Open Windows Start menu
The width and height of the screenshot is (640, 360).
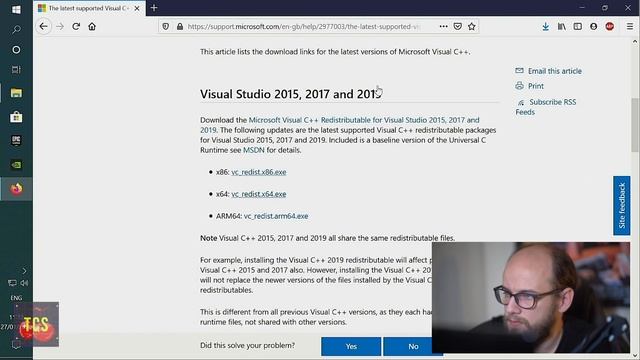pos(16,9)
